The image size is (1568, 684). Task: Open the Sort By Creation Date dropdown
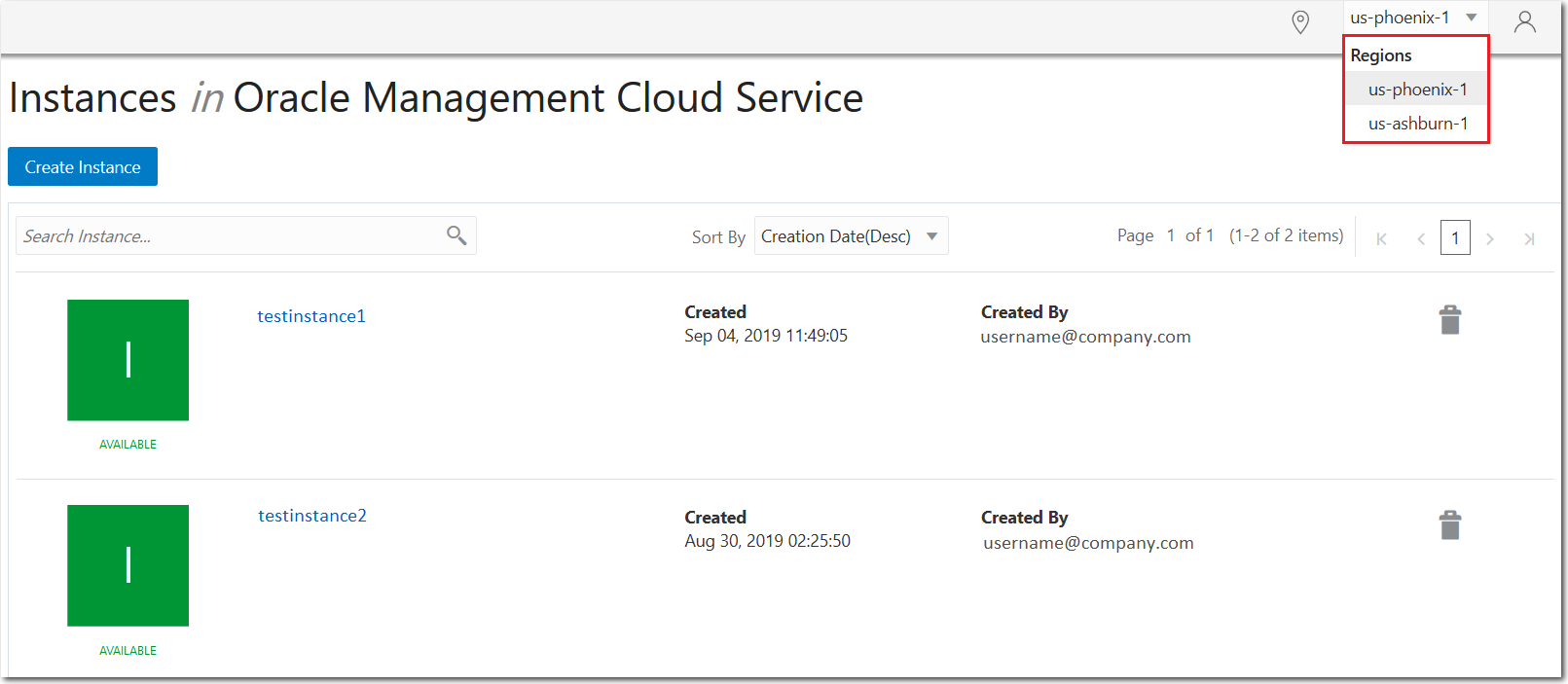click(x=851, y=236)
